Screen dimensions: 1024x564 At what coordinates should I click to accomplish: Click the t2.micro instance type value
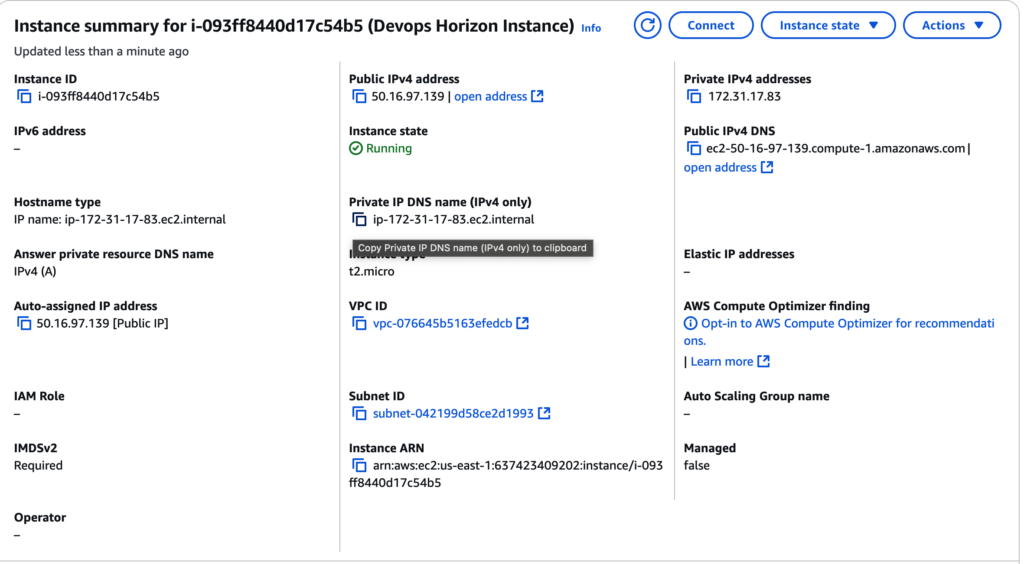tap(372, 272)
